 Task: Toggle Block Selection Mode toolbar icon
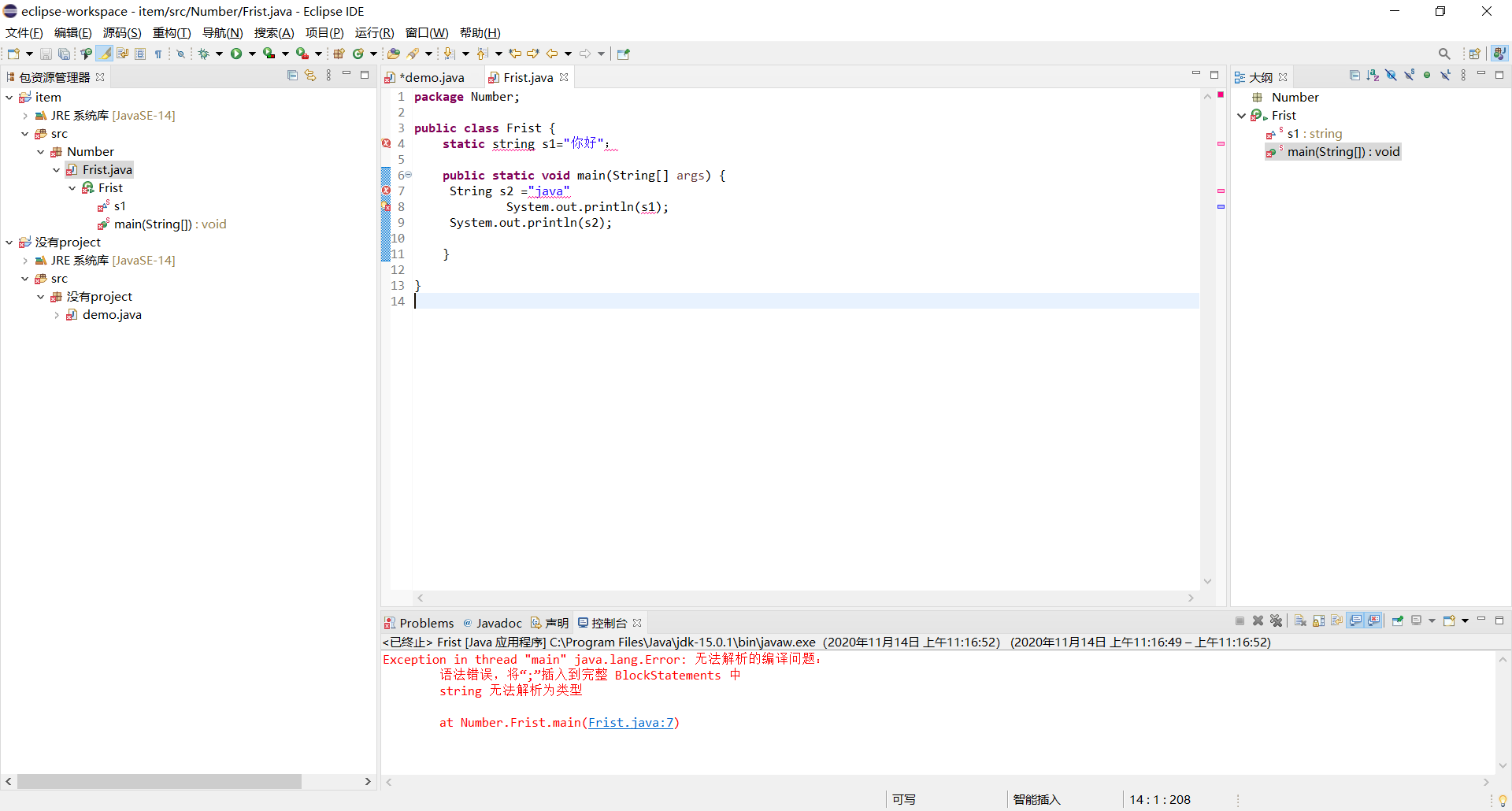(x=140, y=54)
